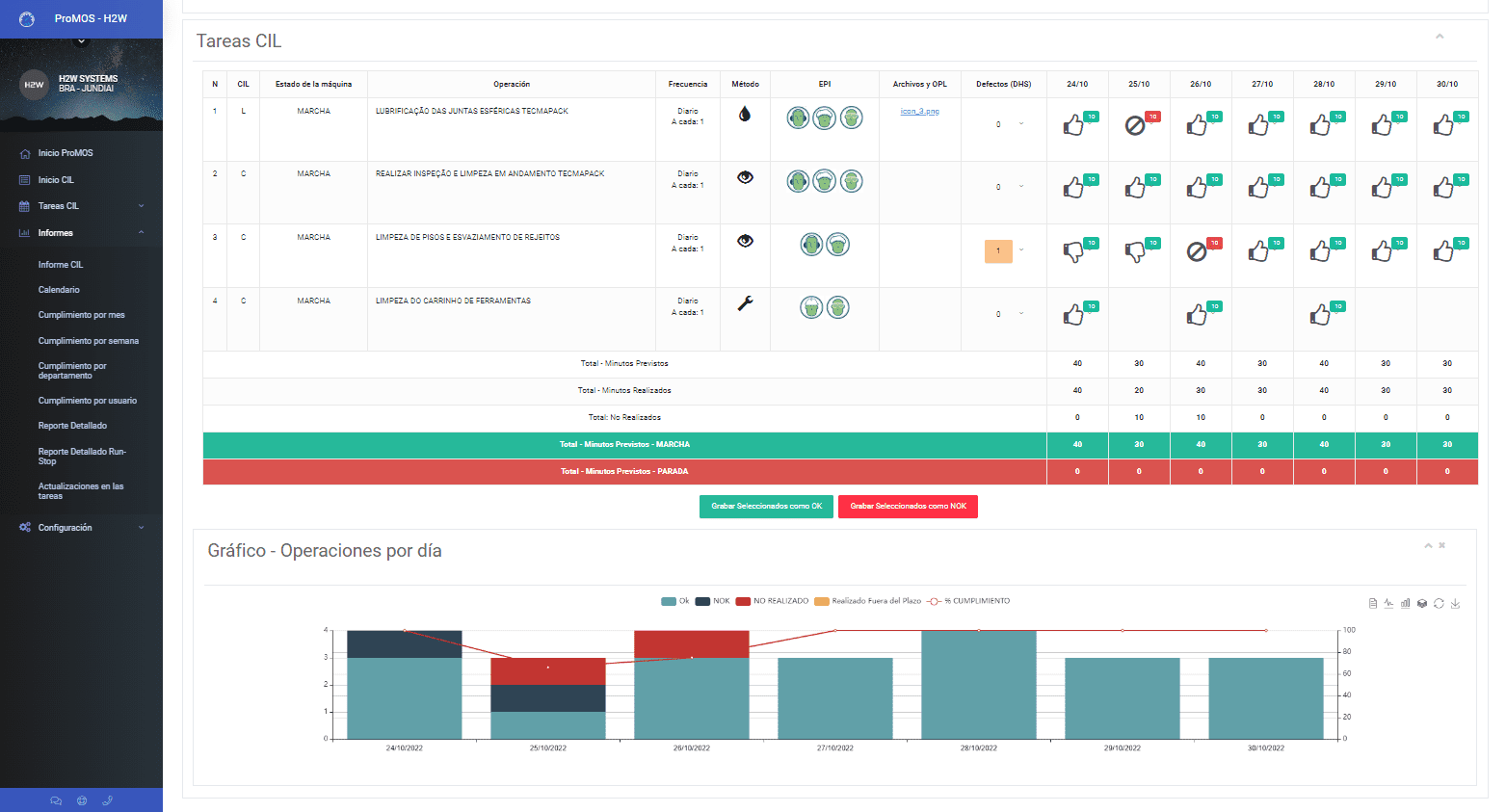Open the H2W round avatar badge

(34, 84)
